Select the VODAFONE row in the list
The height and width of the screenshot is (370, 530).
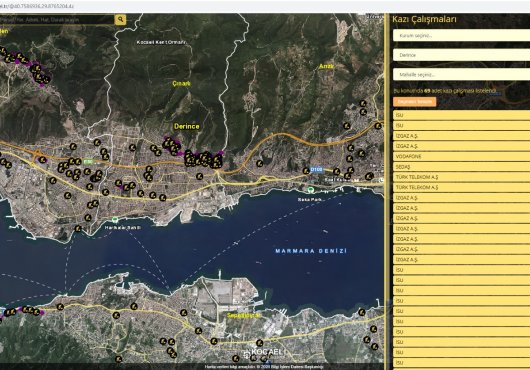click(x=461, y=156)
